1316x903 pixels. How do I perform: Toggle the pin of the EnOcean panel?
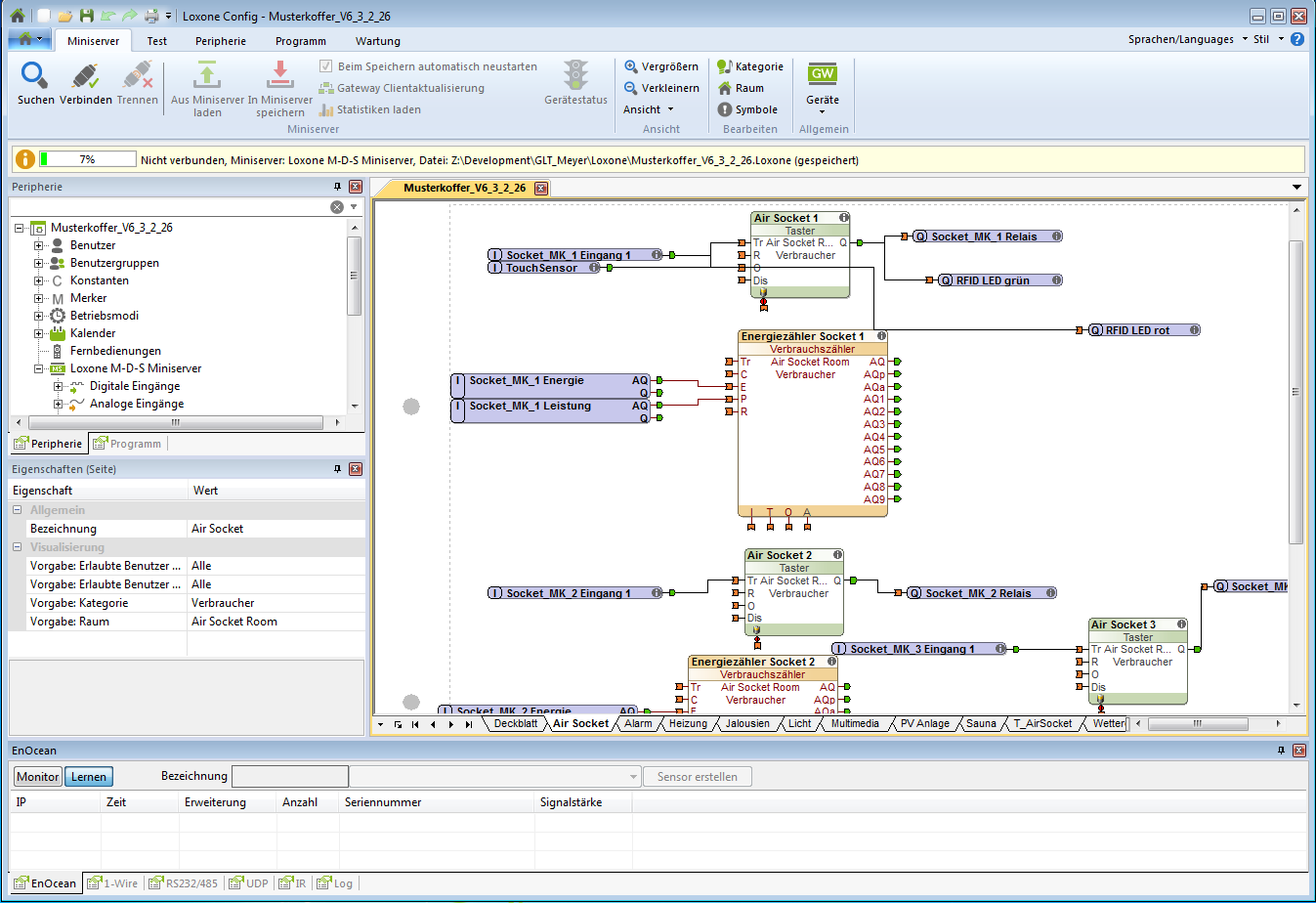[1282, 751]
